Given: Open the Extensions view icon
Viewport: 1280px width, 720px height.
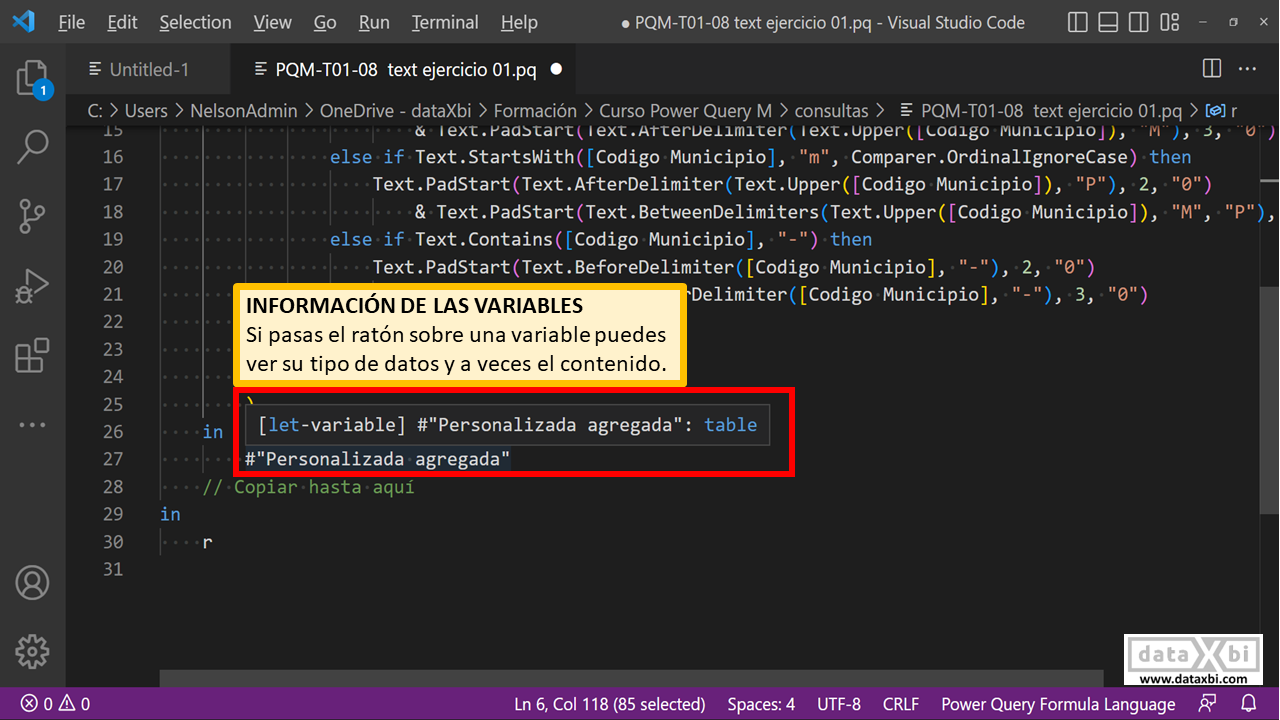Looking at the screenshot, I should [x=32, y=355].
